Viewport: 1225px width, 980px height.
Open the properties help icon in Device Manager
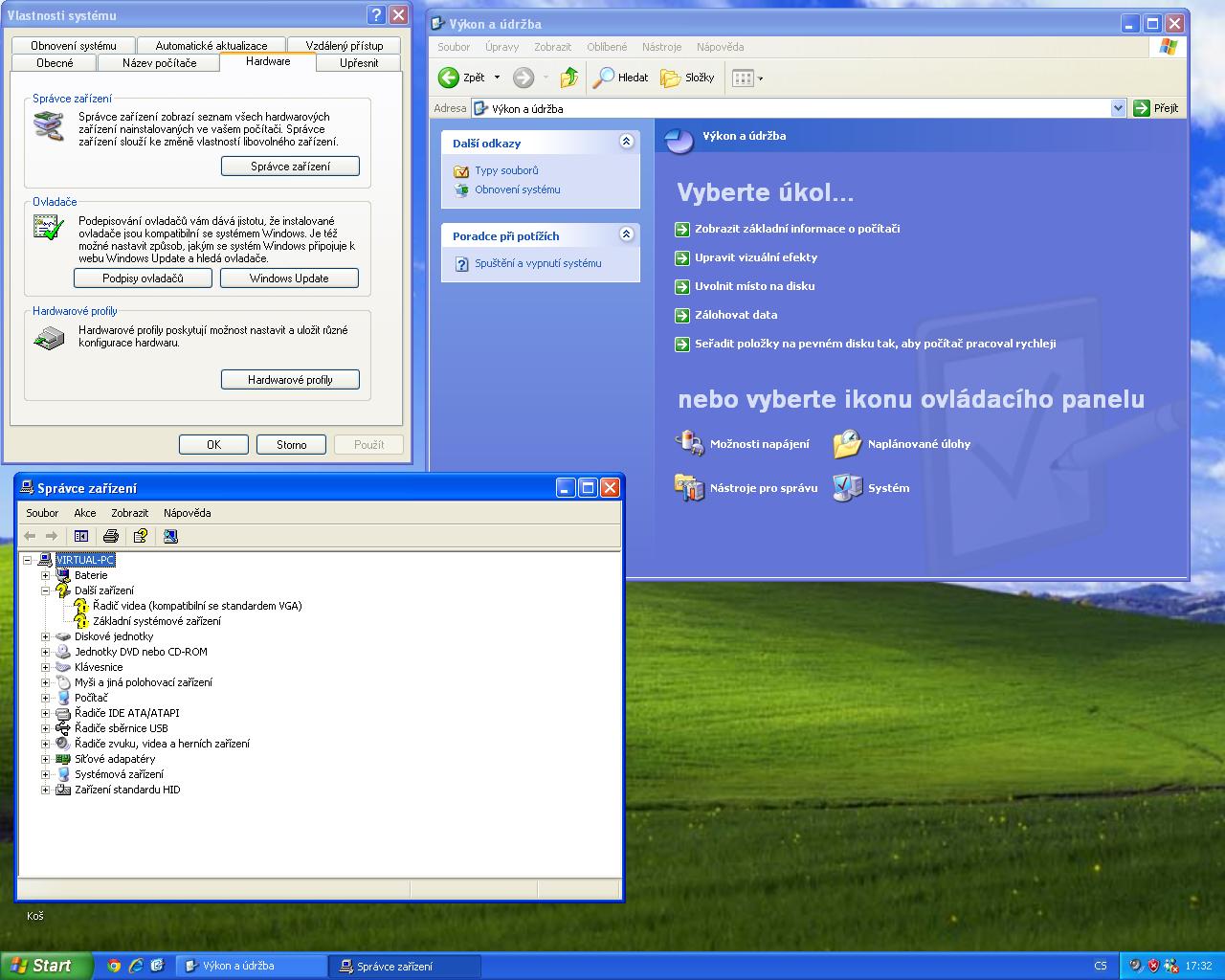(x=141, y=536)
